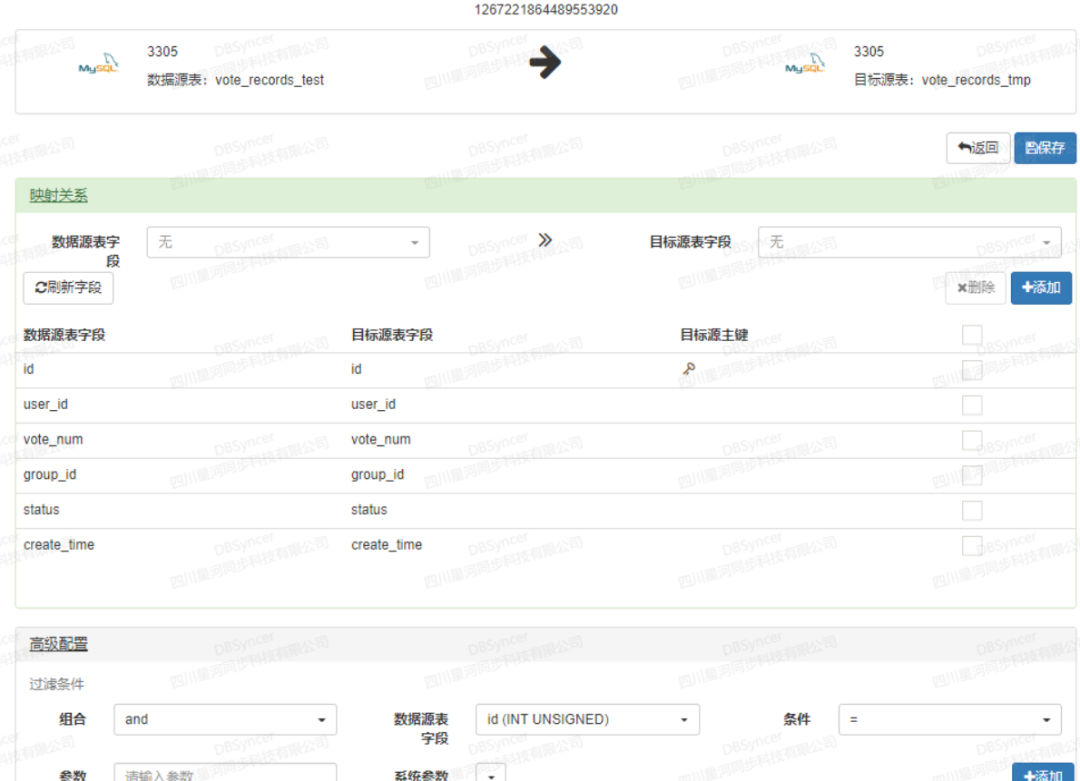Click the ID number 1267221864489553920
This screenshot has width=1080, height=781.
click(x=546, y=10)
